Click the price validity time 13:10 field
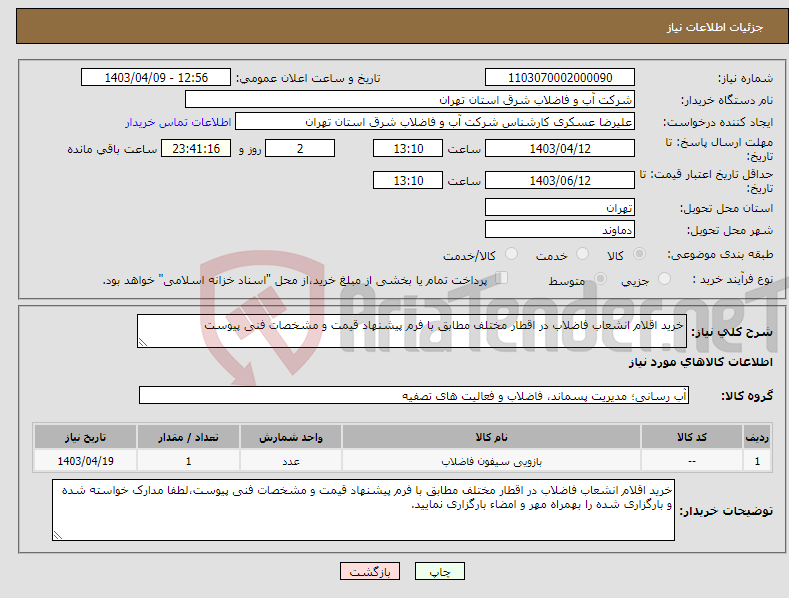The image size is (789, 598). click(408, 180)
